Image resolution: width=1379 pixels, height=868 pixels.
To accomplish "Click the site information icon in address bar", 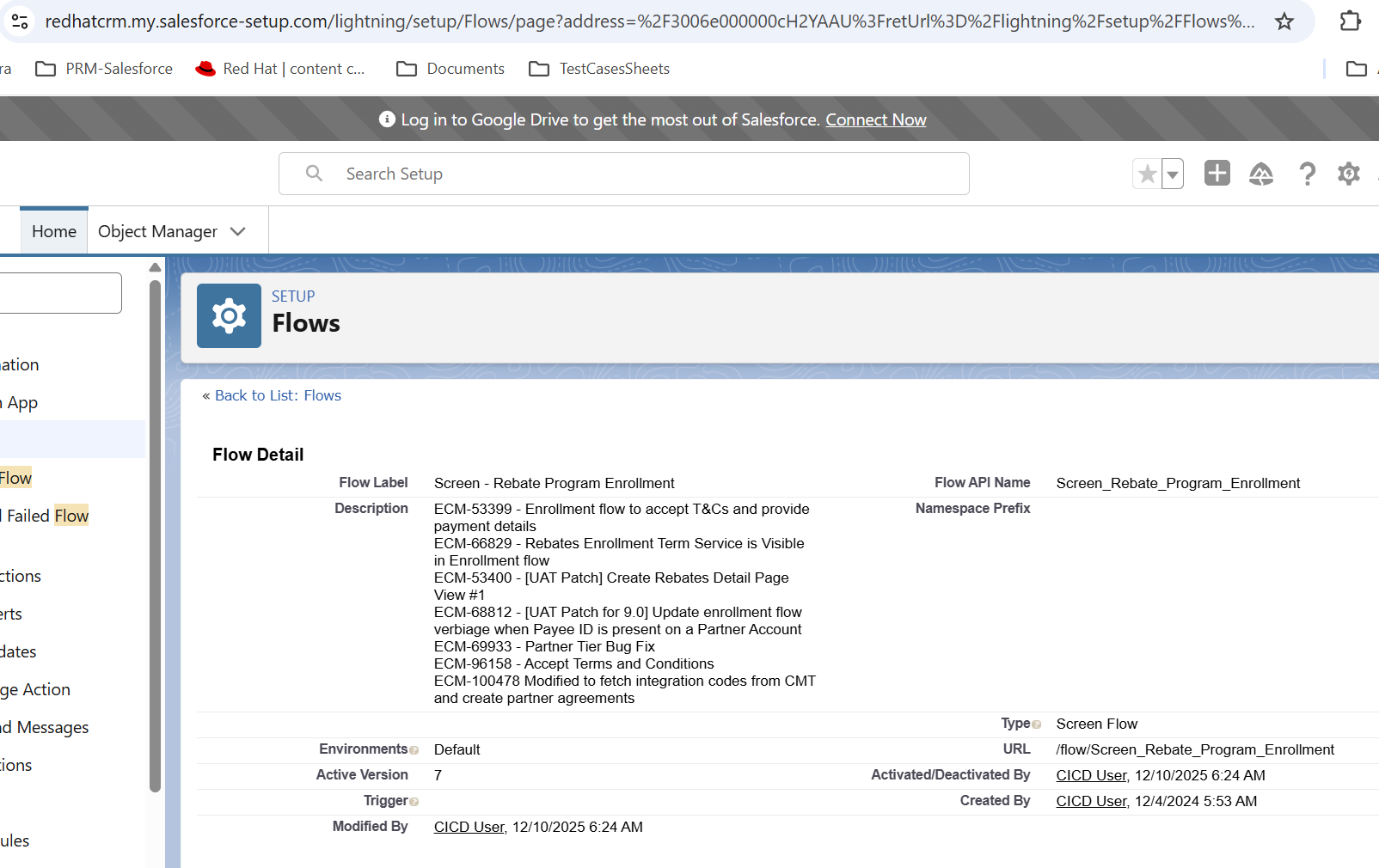I will [20, 21].
